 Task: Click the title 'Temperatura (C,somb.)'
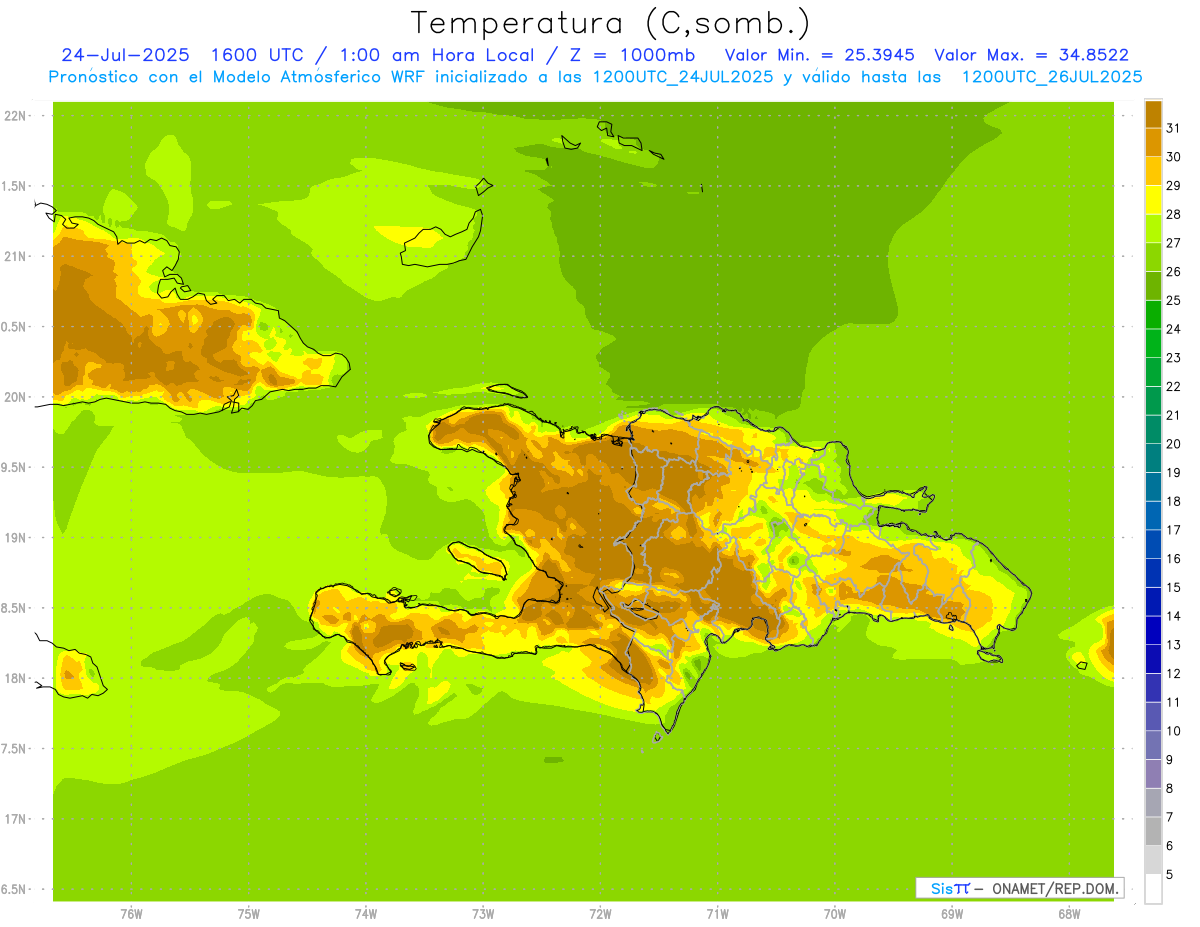(610, 24)
